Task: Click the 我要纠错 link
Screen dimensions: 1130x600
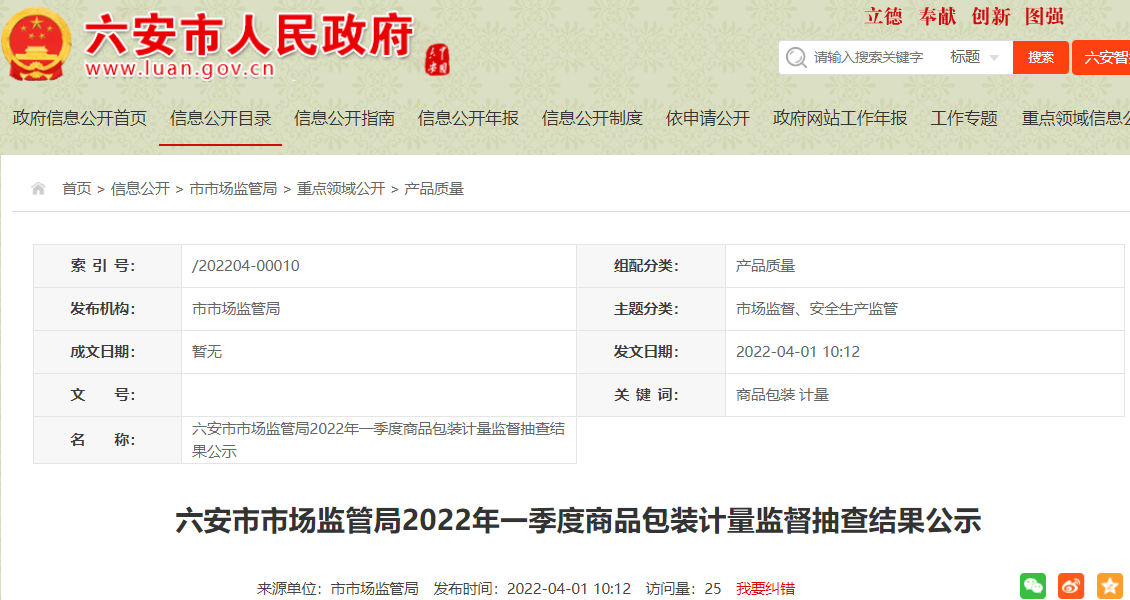Action: (765, 589)
